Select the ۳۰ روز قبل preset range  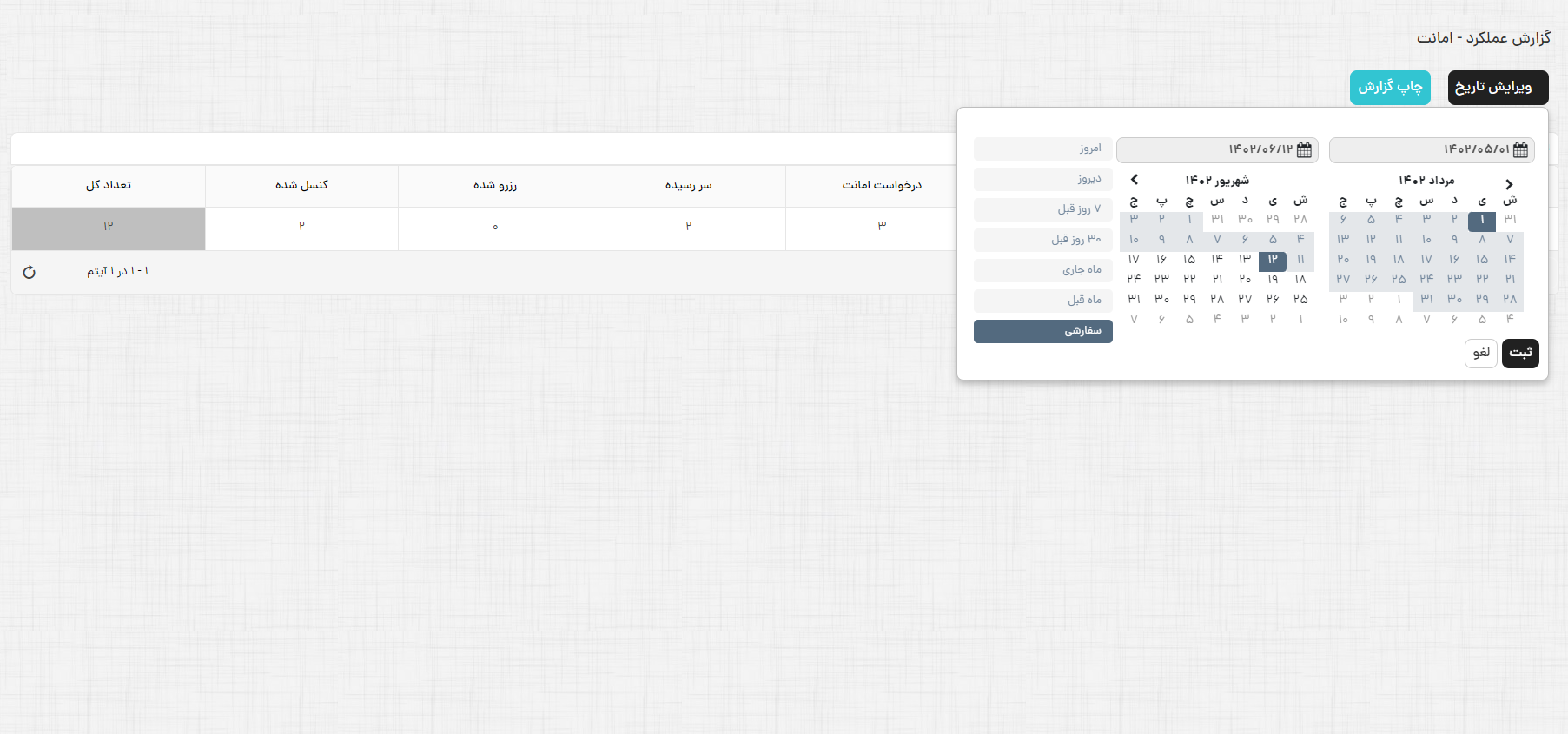(1043, 240)
